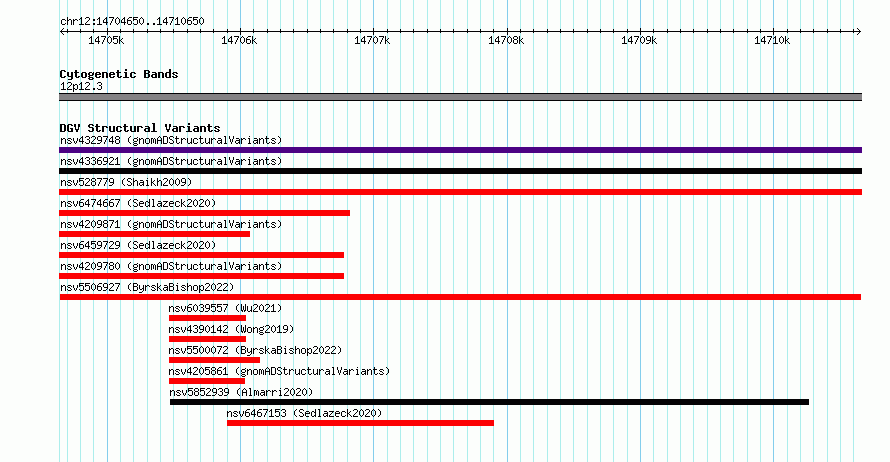Click the red nsv6474667 variant bar

pyautogui.click(x=204, y=213)
